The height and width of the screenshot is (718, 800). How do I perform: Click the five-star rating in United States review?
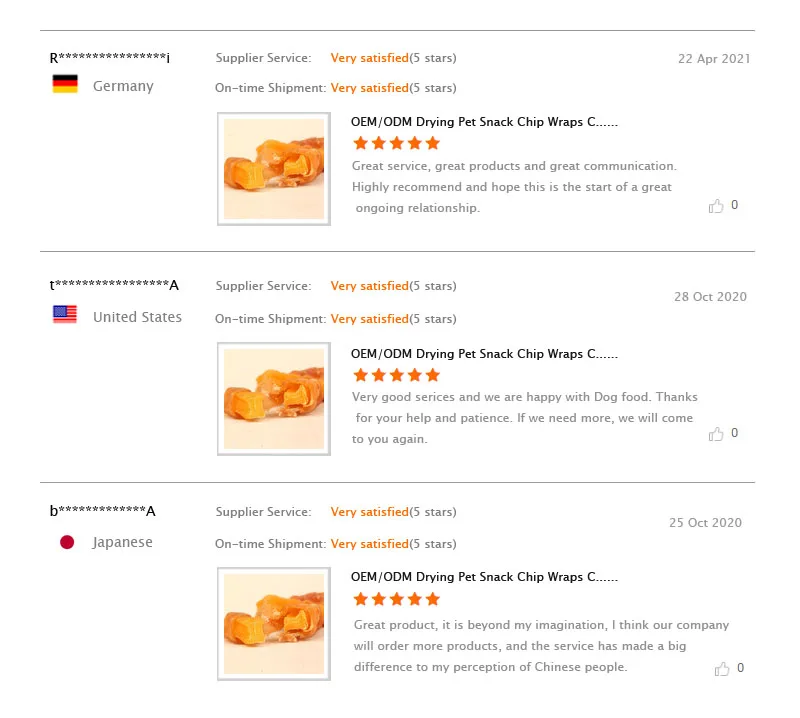[396, 375]
